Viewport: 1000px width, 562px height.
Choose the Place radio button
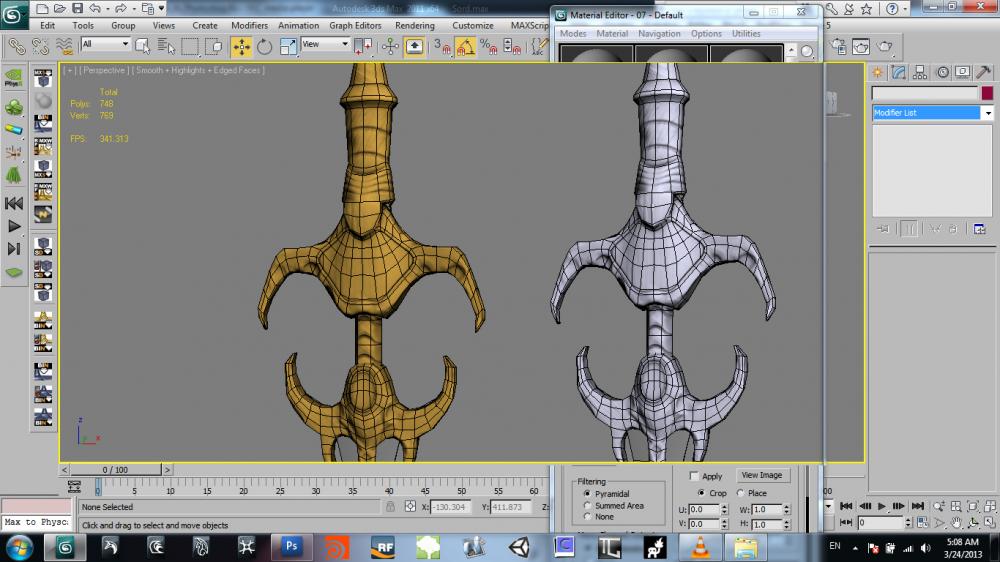tap(741, 493)
